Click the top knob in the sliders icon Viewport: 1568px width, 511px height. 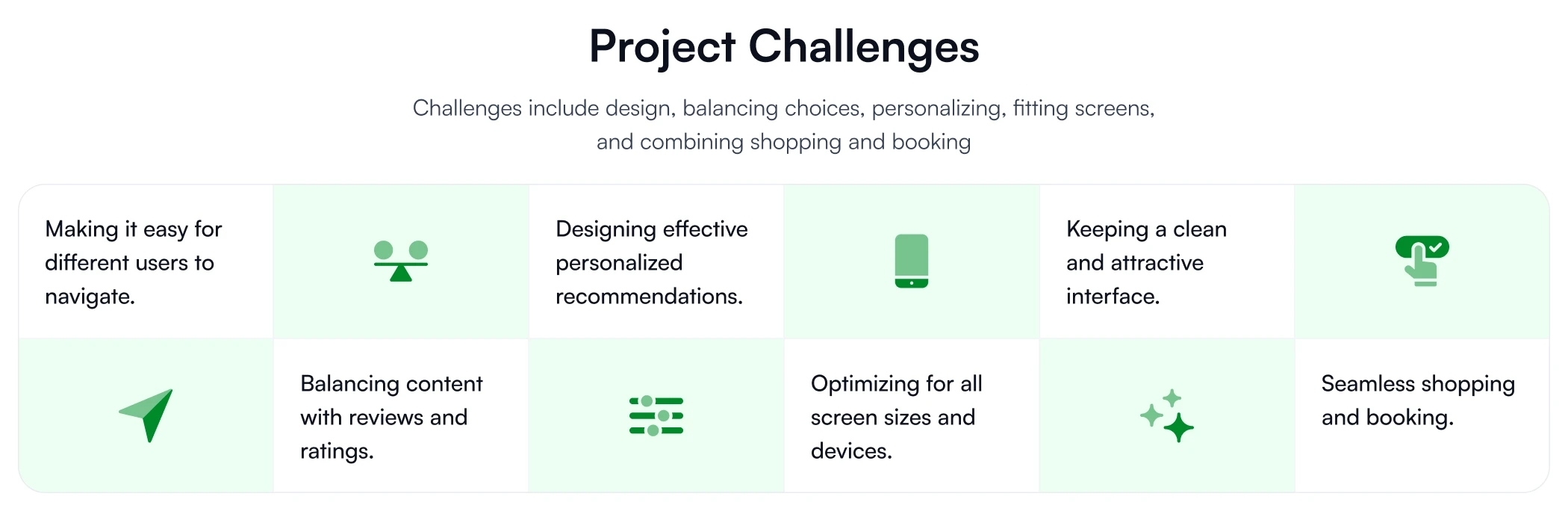(647, 402)
